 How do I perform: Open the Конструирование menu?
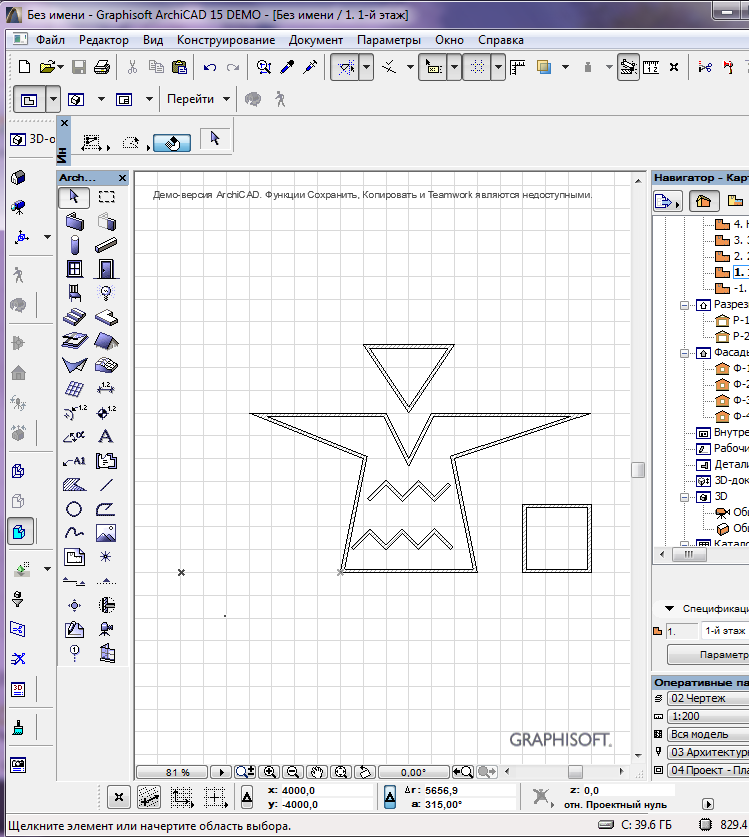226,40
